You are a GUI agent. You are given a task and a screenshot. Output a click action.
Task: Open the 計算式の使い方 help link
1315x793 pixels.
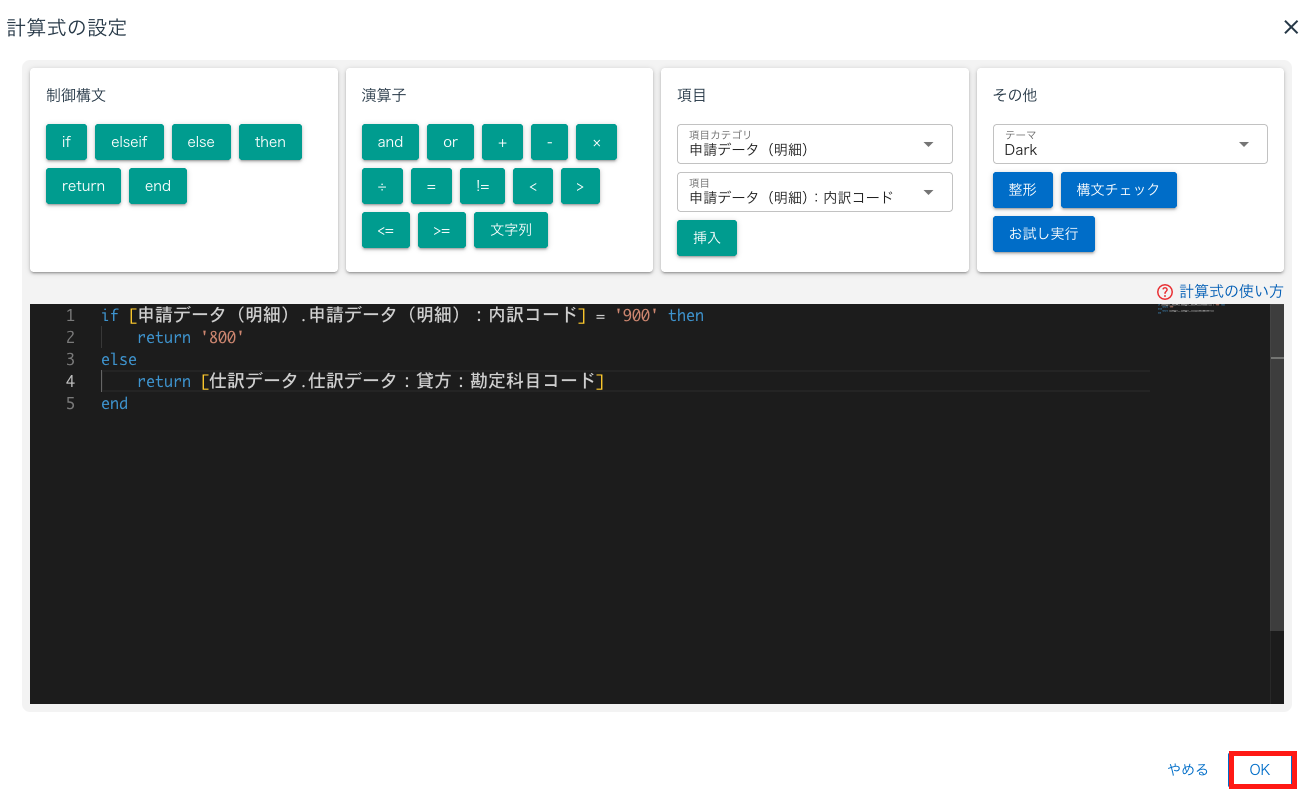tap(1231, 292)
